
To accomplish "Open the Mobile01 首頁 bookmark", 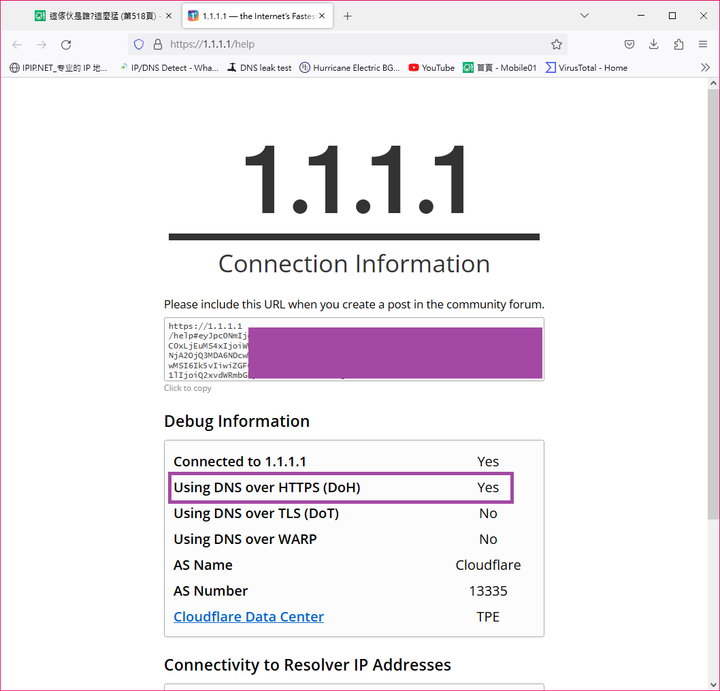I will 500,68.
